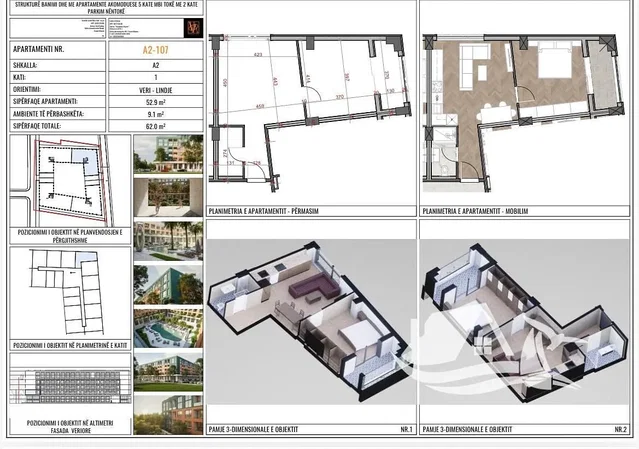Select the apartment number 'A2-107'
The height and width of the screenshot is (449, 639).
[x=156, y=50]
